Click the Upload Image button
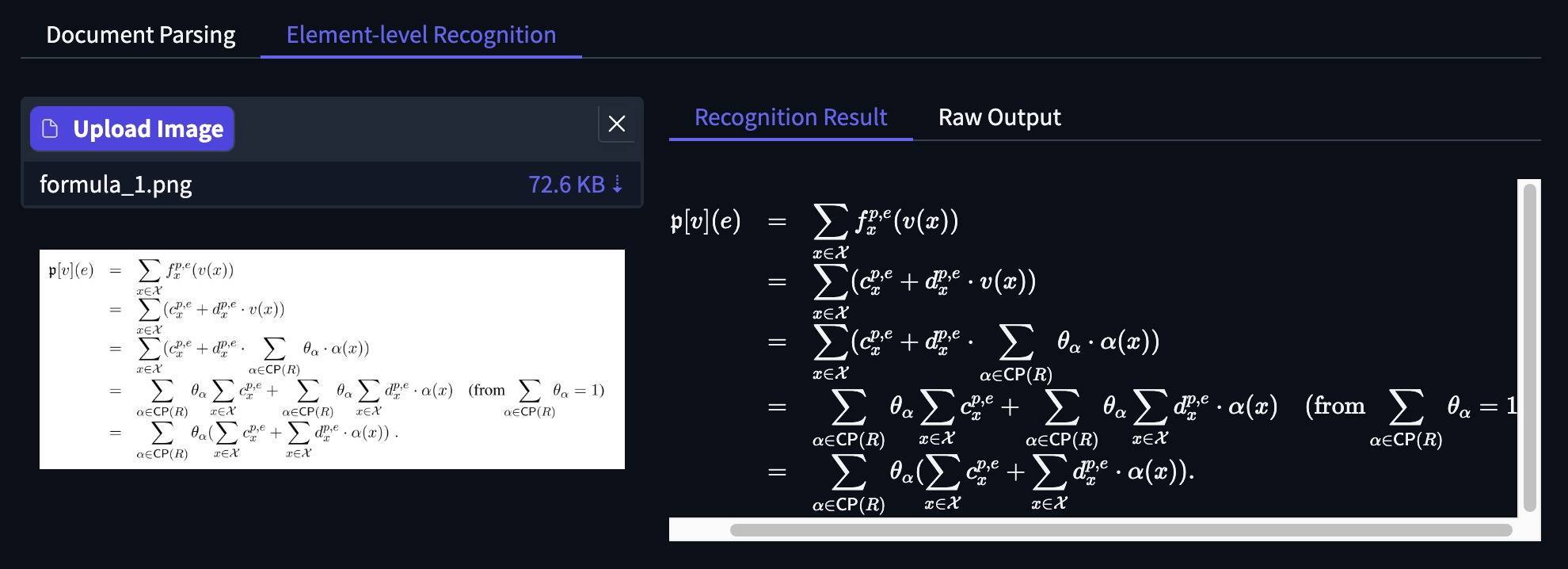Image resolution: width=1568 pixels, height=569 pixels. (132, 128)
